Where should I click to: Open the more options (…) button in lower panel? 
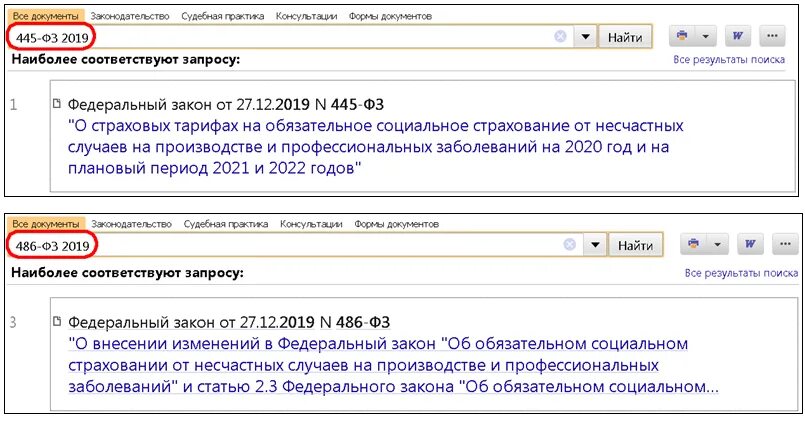(785, 244)
